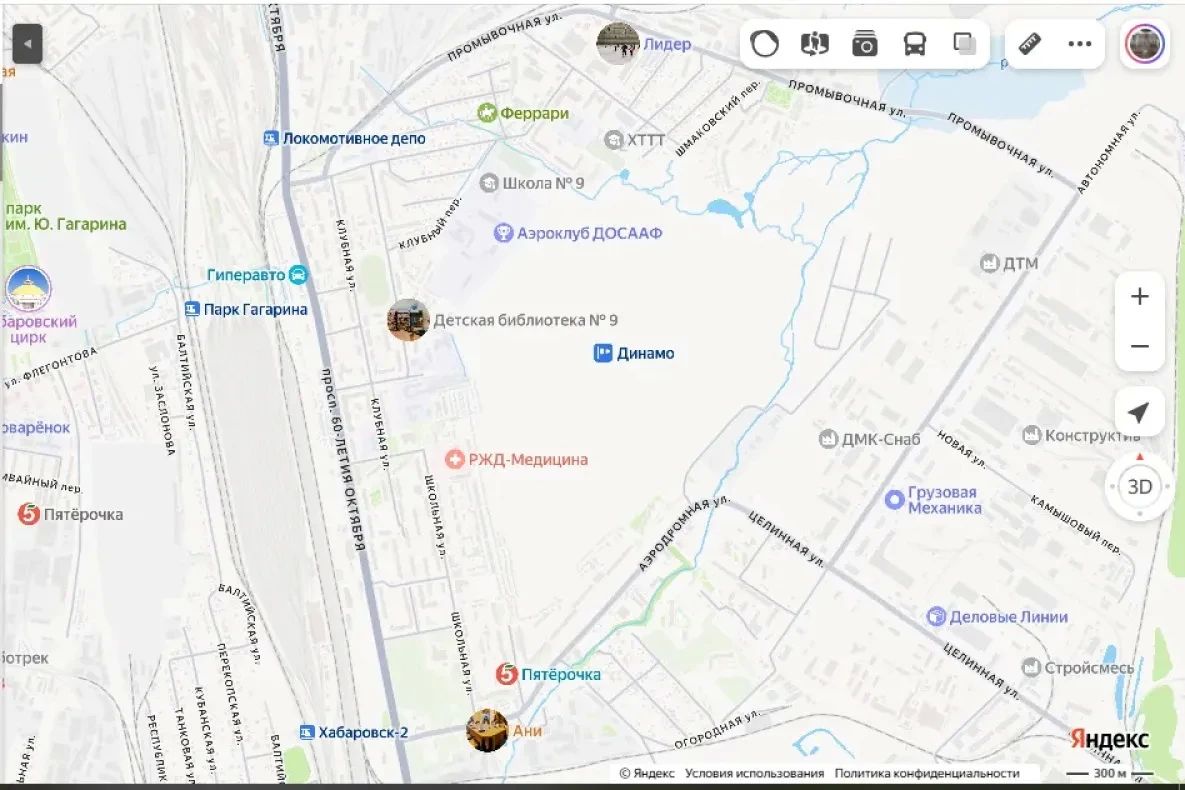Open Условия использования link
This screenshot has width=1185, height=790.
point(754,773)
